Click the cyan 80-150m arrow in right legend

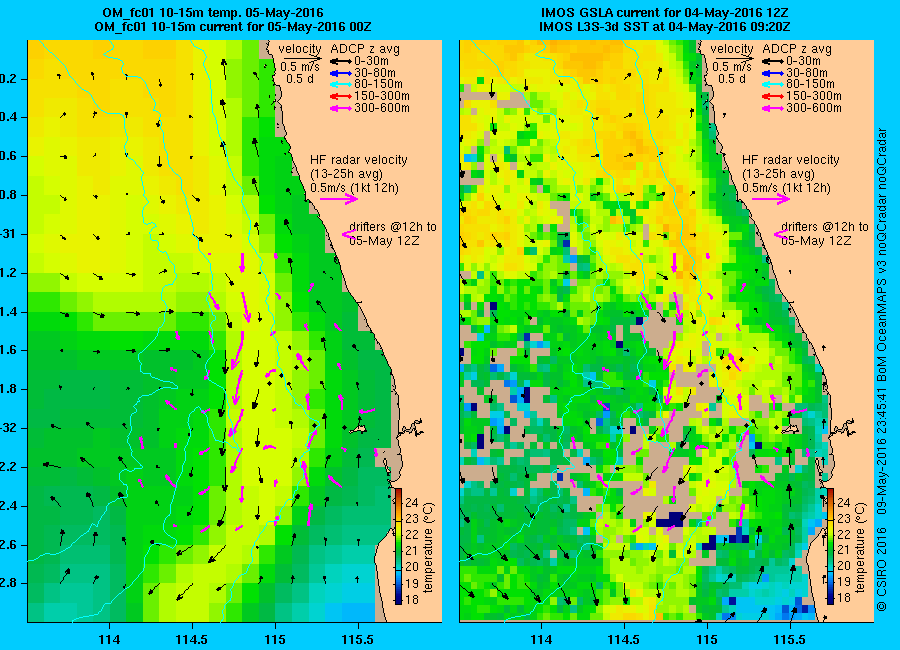point(773,84)
